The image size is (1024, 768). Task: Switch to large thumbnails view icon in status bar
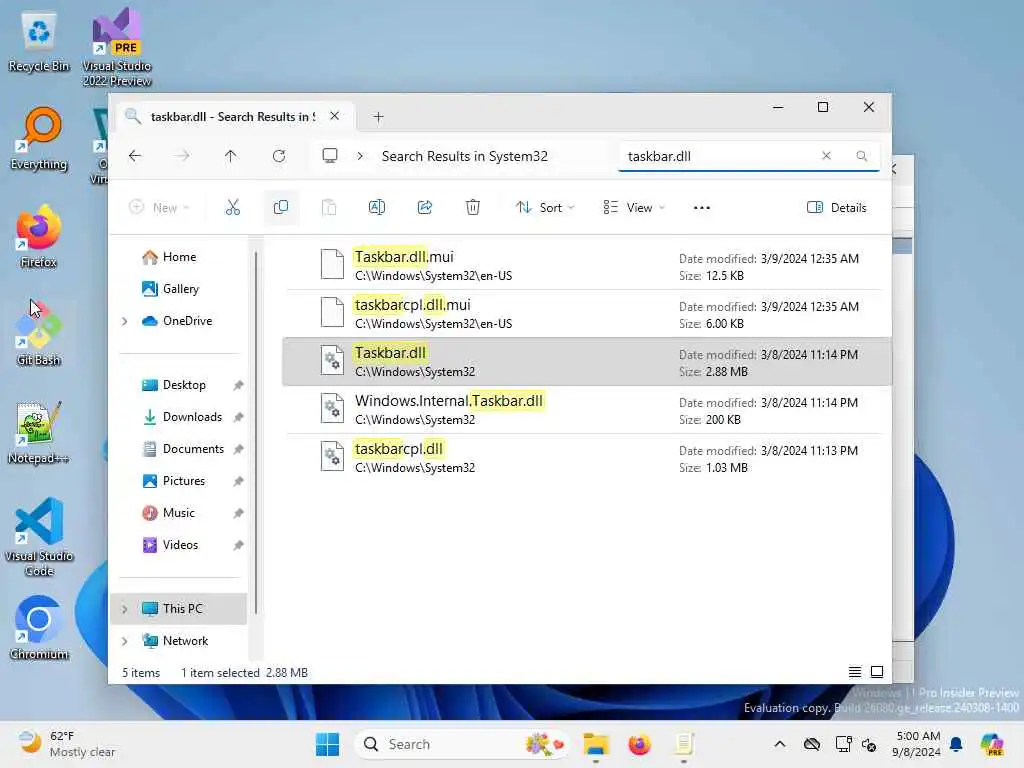click(877, 672)
